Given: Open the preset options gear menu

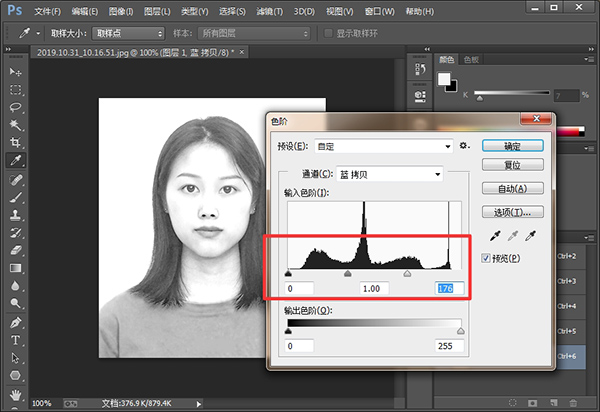Looking at the screenshot, I should [464, 146].
